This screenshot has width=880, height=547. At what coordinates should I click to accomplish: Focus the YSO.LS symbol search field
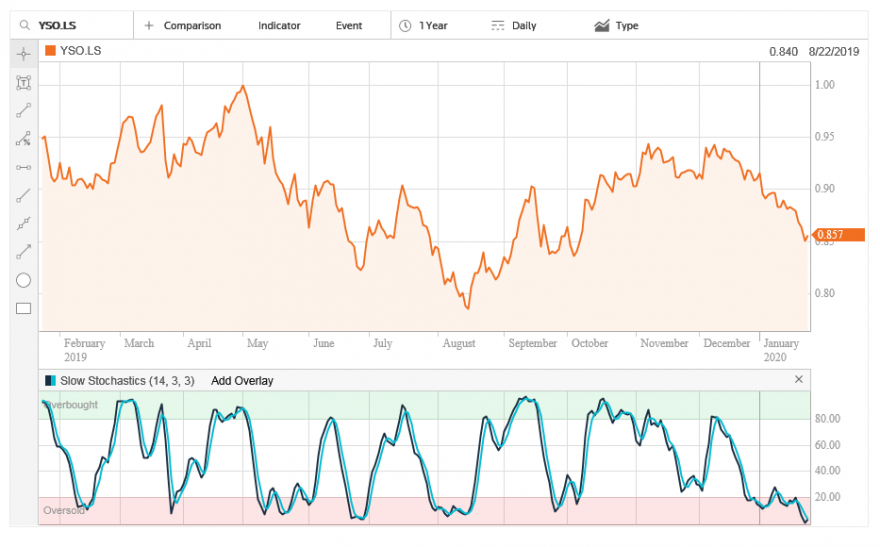(x=72, y=26)
